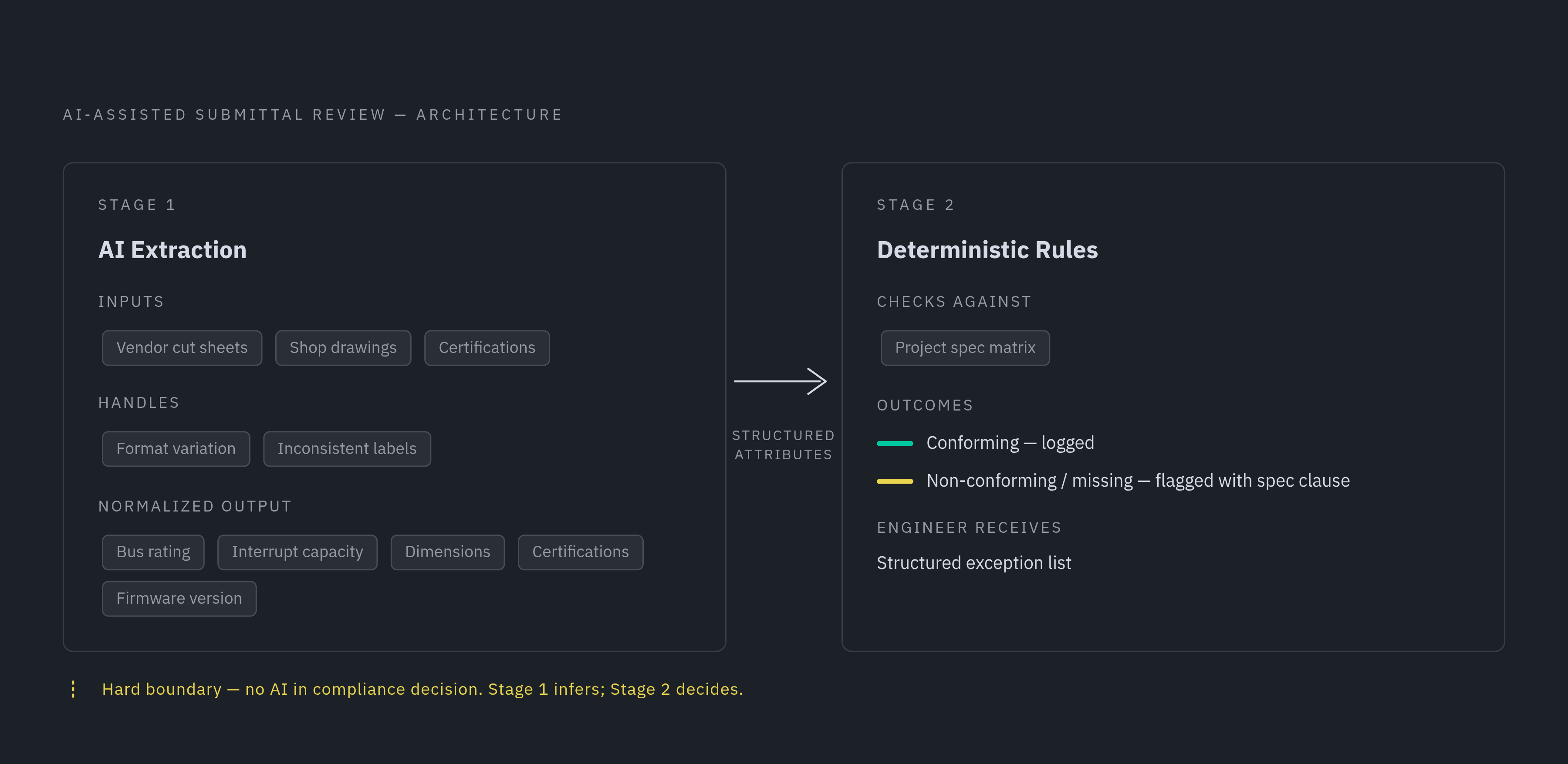Click the NORMALIZED OUTPUT section label
The width and height of the screenshot is (1568, 764).
195,506
